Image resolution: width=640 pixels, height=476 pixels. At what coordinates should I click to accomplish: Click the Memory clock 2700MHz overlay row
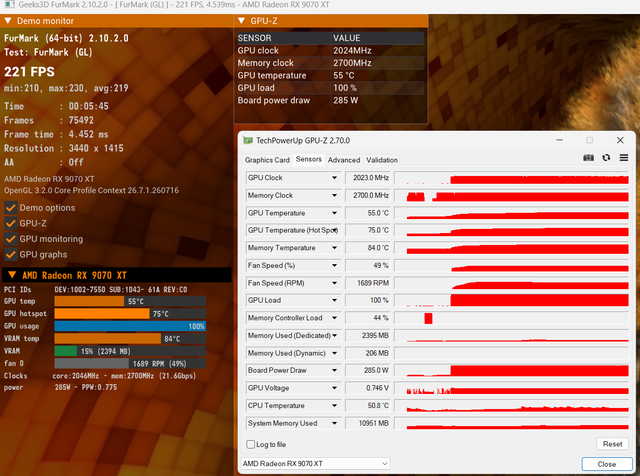(x=331, y=63)
